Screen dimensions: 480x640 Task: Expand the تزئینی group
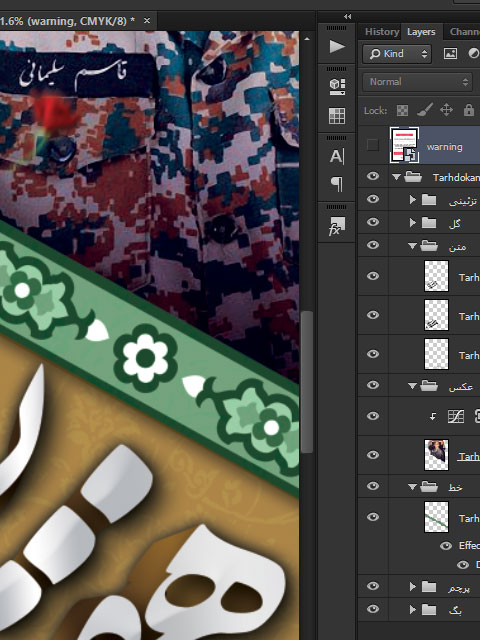[413, 200]
